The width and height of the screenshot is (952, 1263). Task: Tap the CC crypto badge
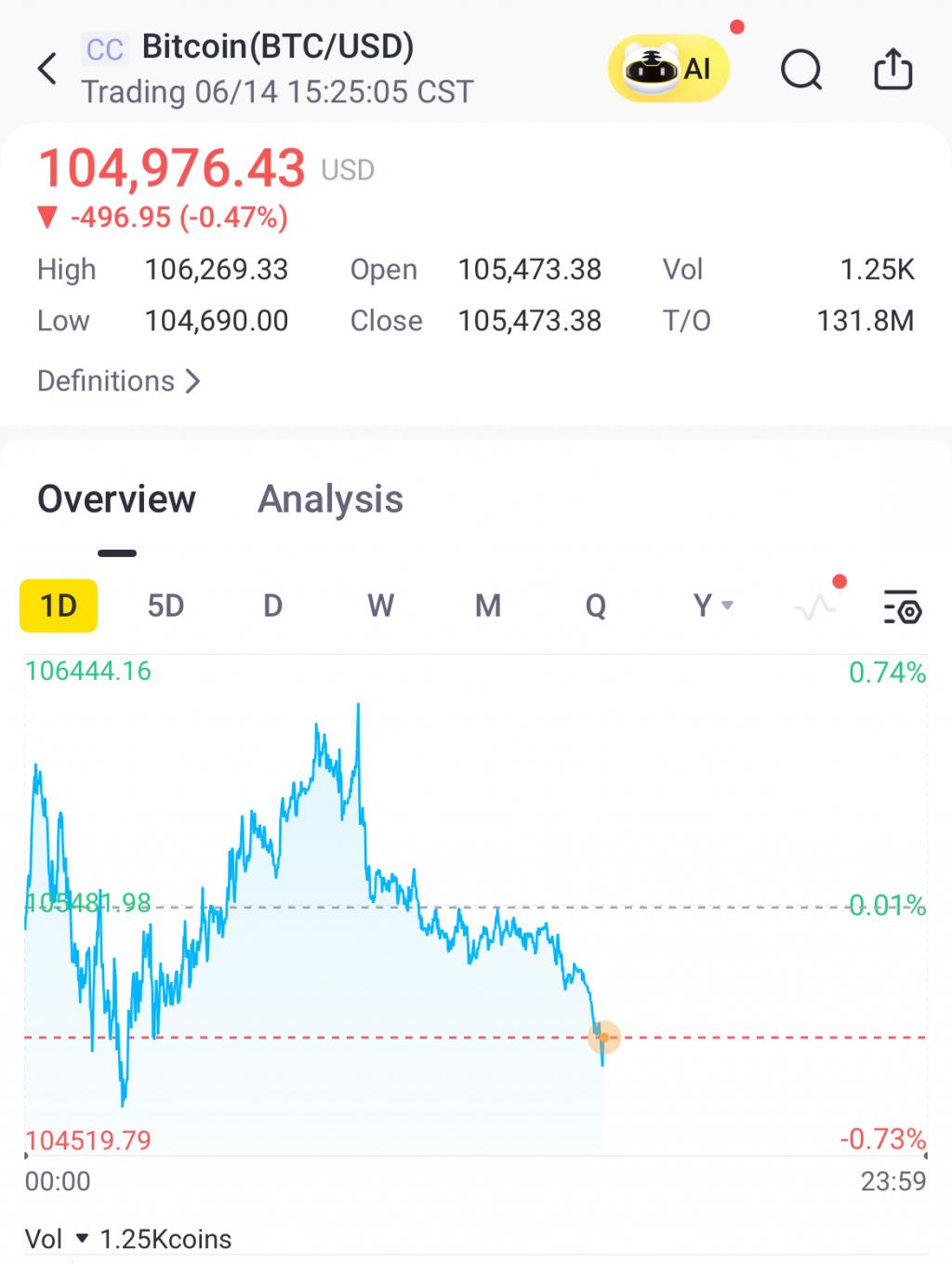(104, 49)
